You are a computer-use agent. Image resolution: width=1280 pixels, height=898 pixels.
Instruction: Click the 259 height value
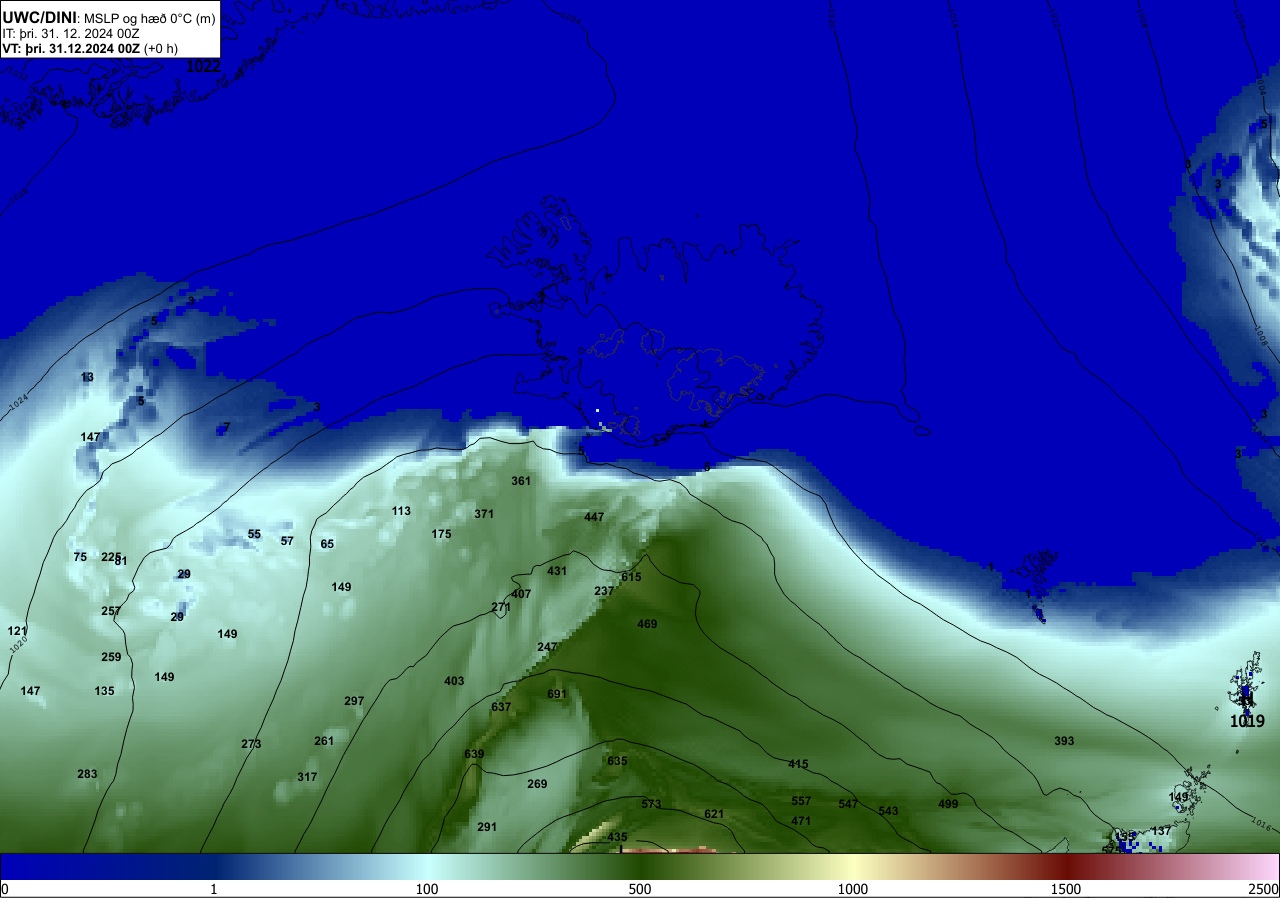tap(111, 657)
